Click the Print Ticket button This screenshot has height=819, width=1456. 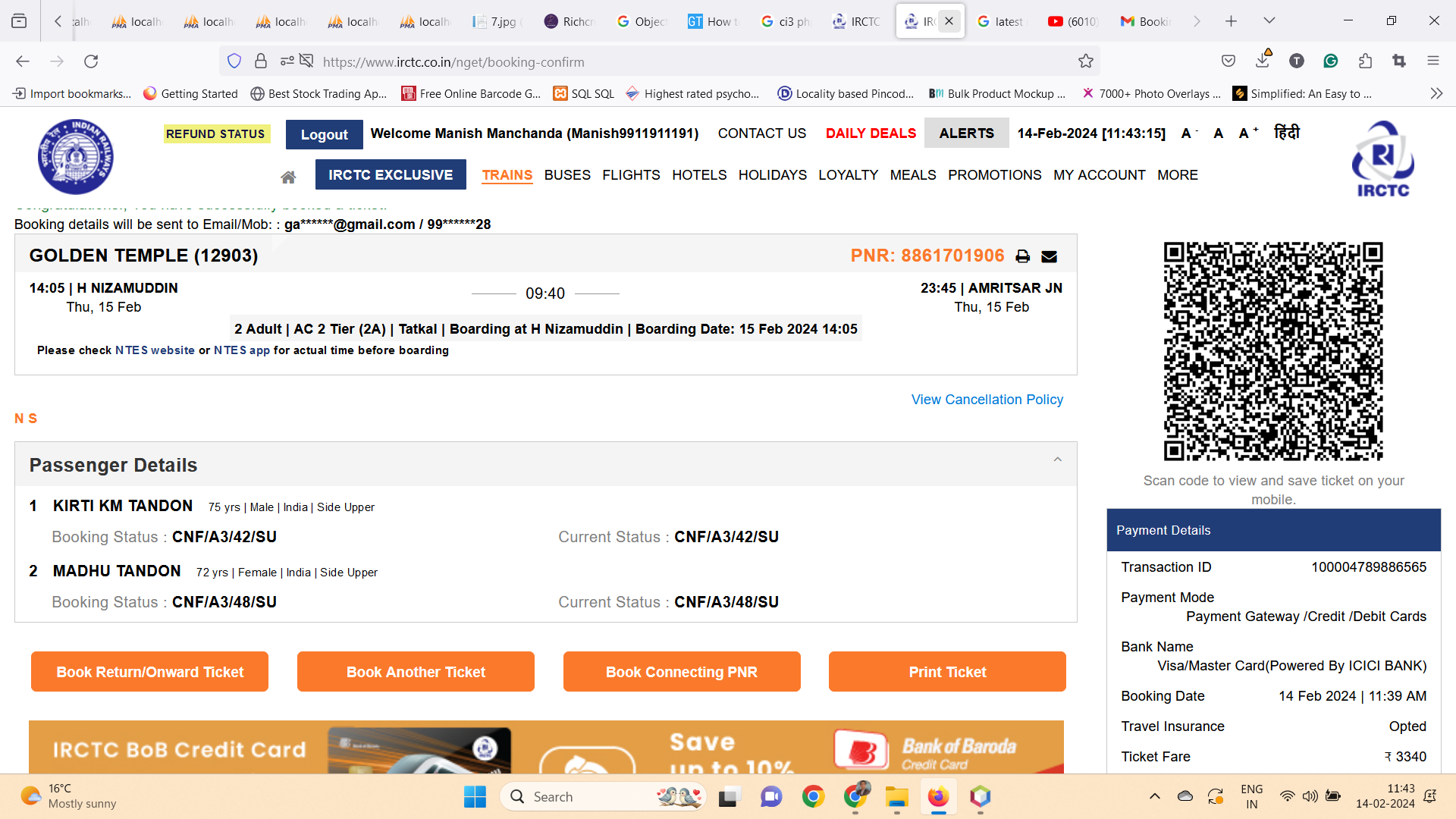tap(946, 672)
